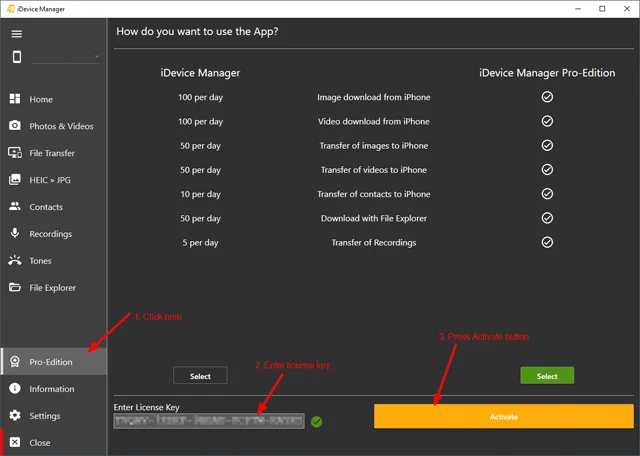This screenshot has width=640, height=456.
Task: Select the free iDevice Manager edition button
Action: (x=200, y=376)
